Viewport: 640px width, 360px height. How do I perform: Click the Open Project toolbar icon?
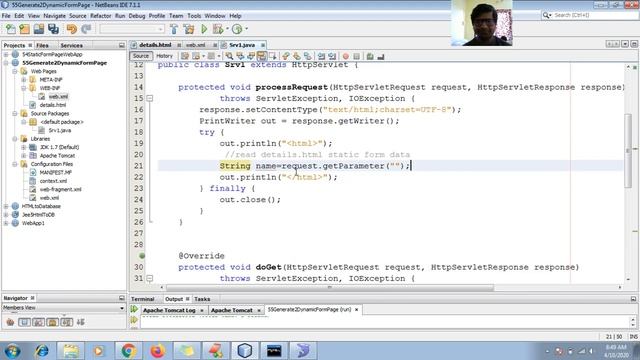coord(39,29)
